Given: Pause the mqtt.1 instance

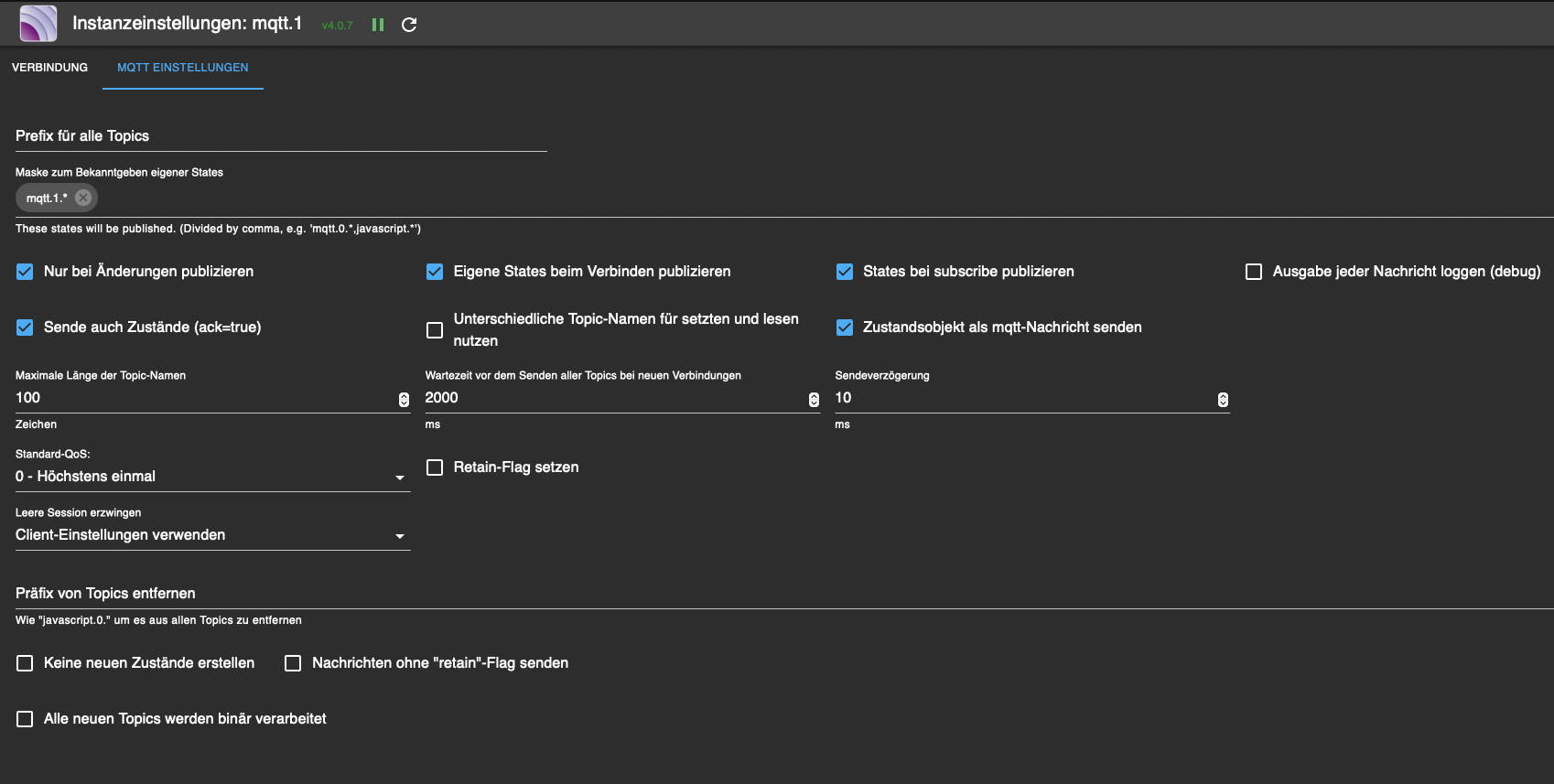Looking at the screenshot, I should (378, 25).
